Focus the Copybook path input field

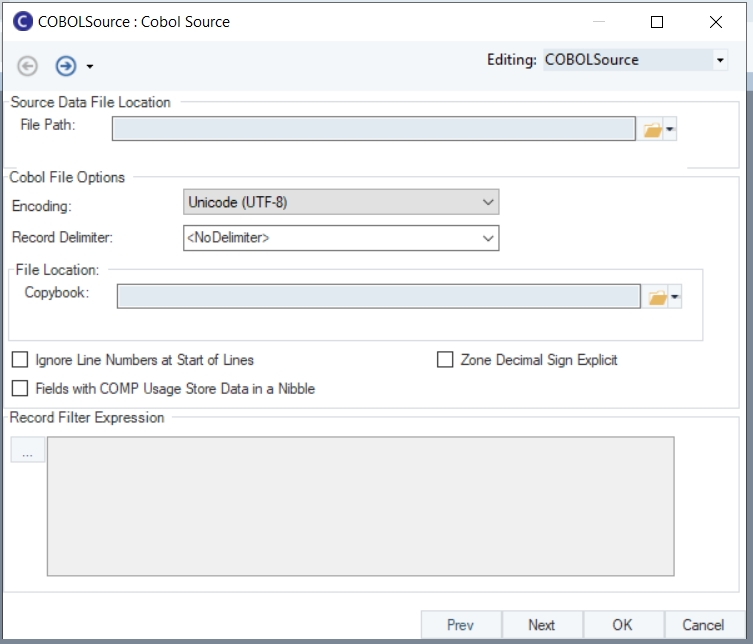pos(378,296)
